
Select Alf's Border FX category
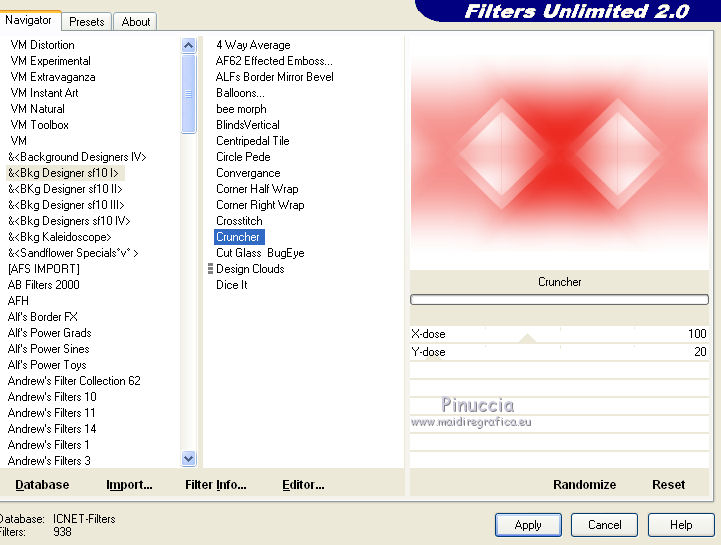pyautogui.click(x=43, y=317)
